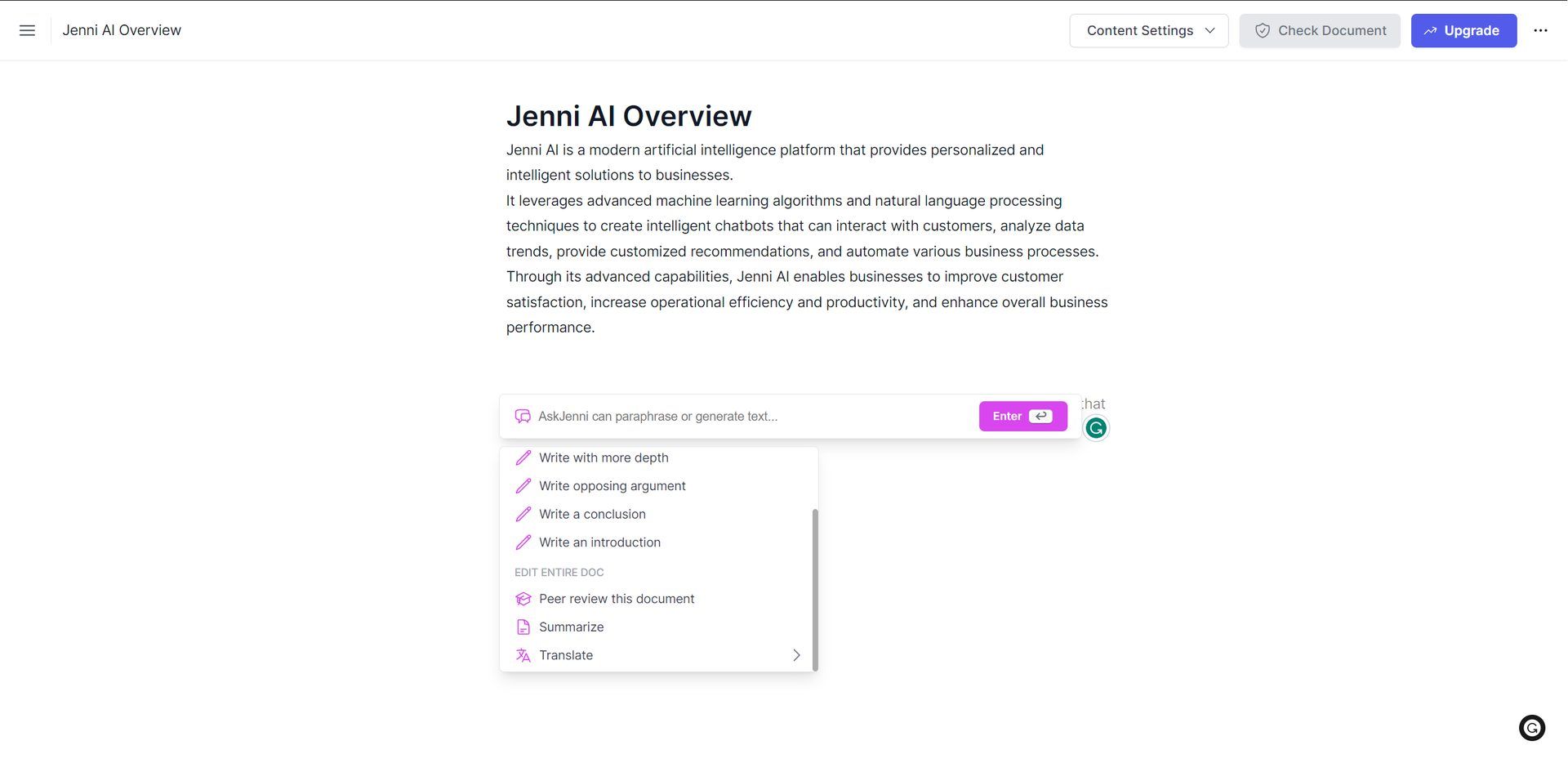Click the Summarize document icon

pyautogui.click(x=523, y=627)
